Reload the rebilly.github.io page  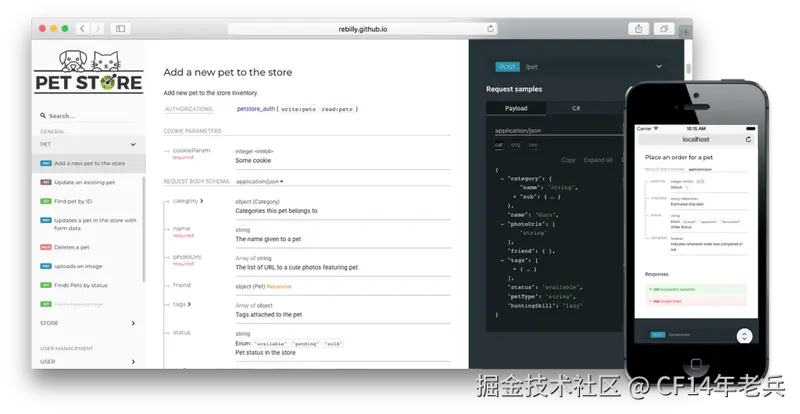point(490,29)
